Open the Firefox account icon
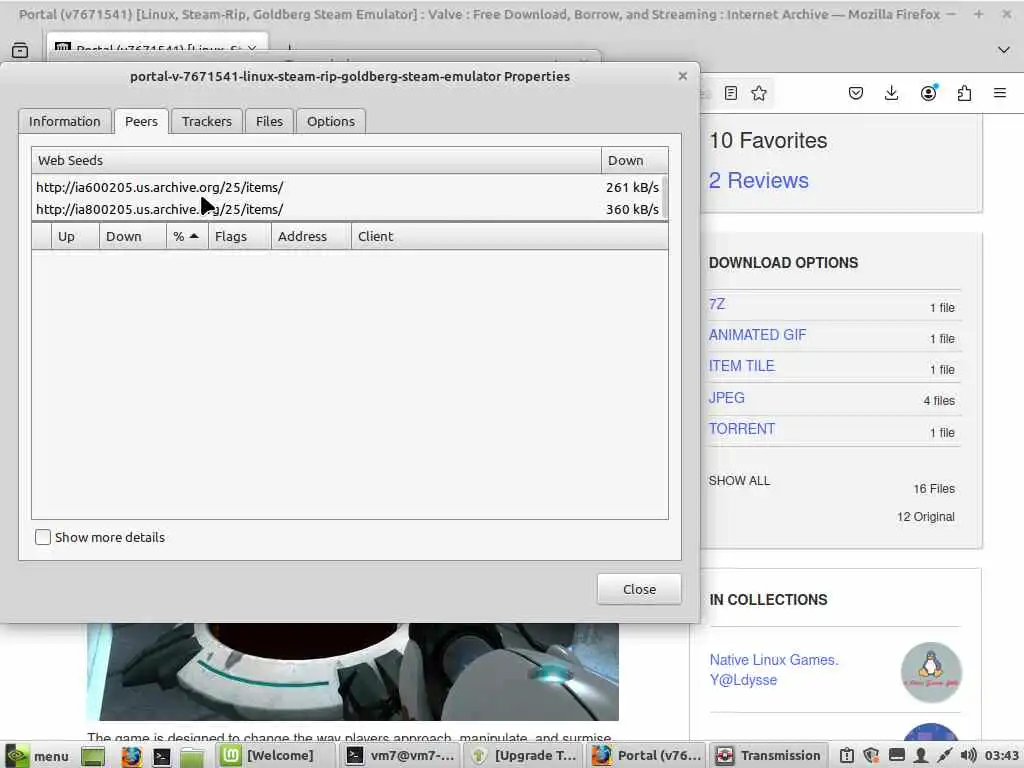 (928, 93)
